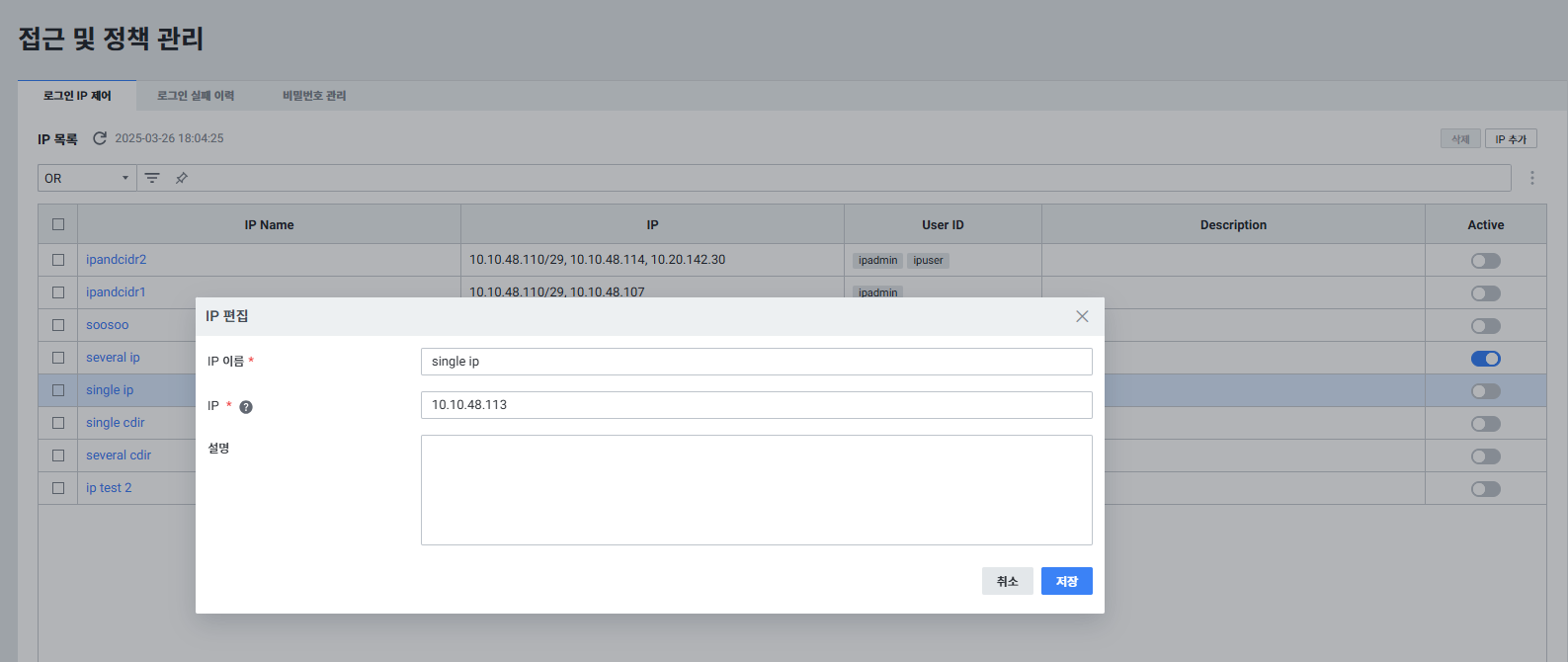Image resolution: width=1568 pixels, height=662 pixels.
Task: Close the IP 편집 dialog
Action: point(1082,316)
